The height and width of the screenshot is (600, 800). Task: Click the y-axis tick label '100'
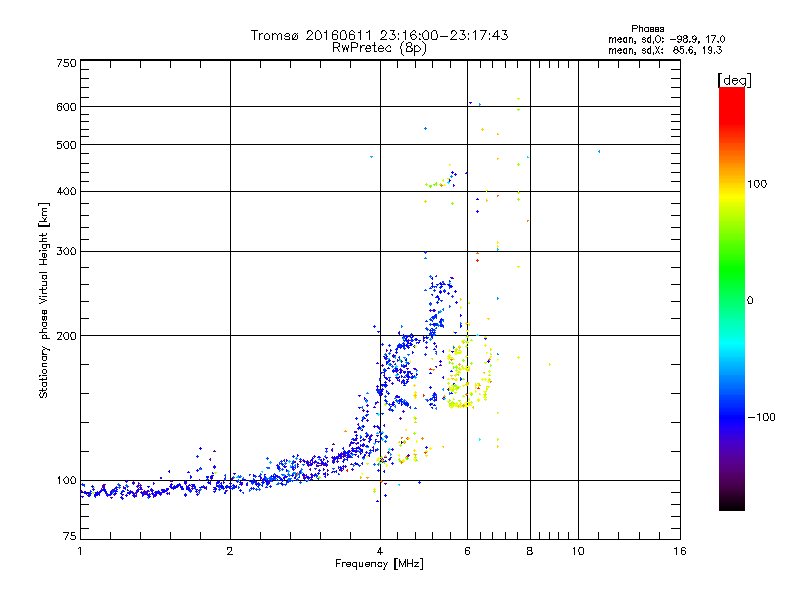pyautogui.click(x=66, y=480)
